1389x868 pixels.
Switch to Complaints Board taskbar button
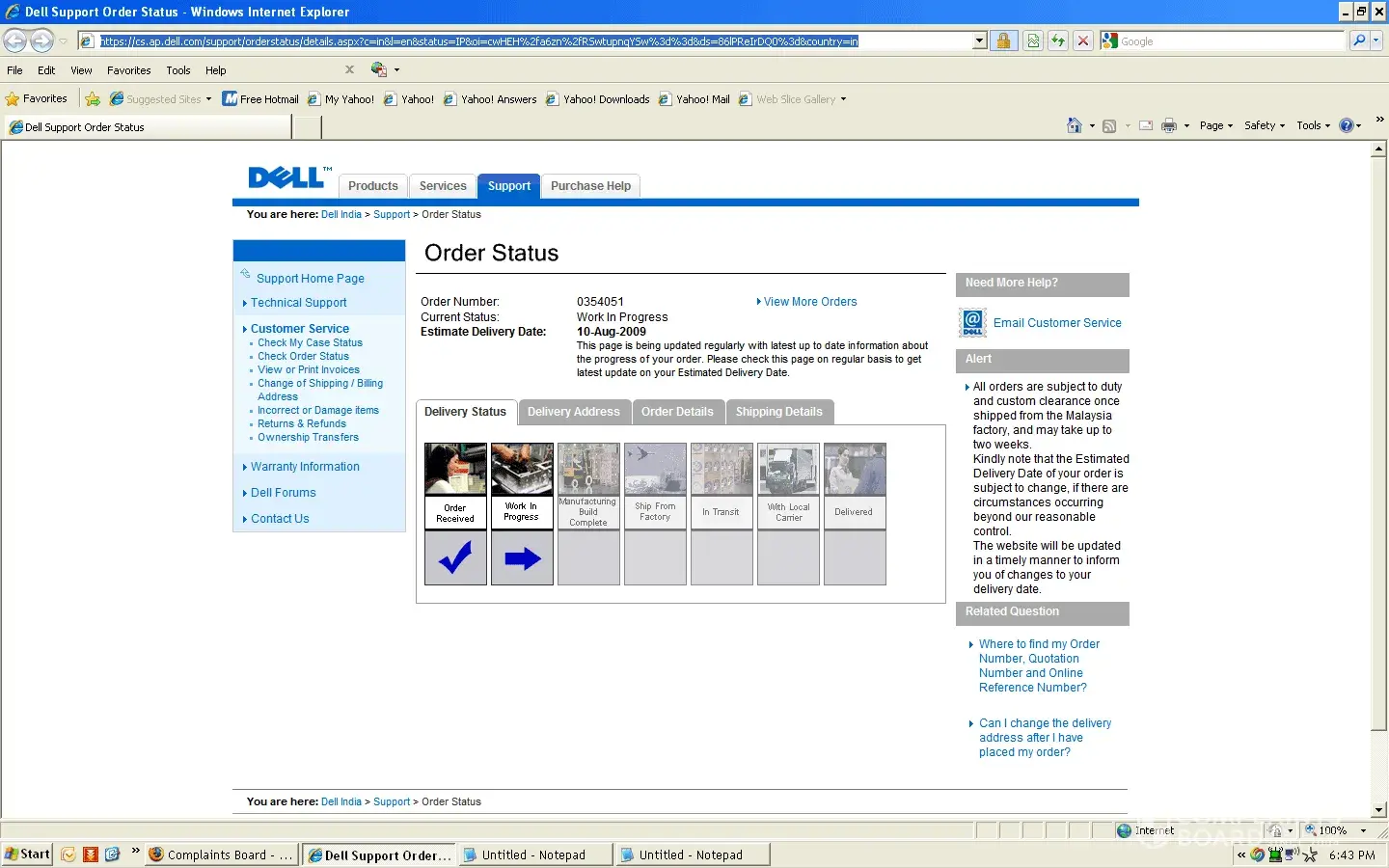pos(222,854)
